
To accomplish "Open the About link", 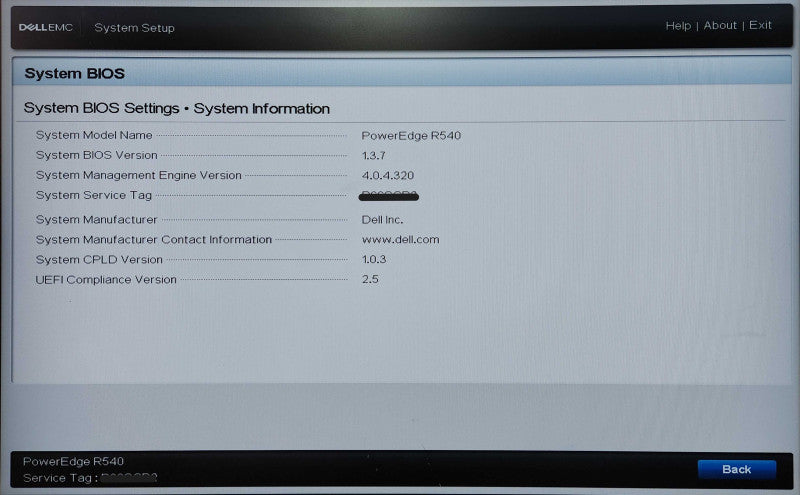I will [x=720, y=26].
